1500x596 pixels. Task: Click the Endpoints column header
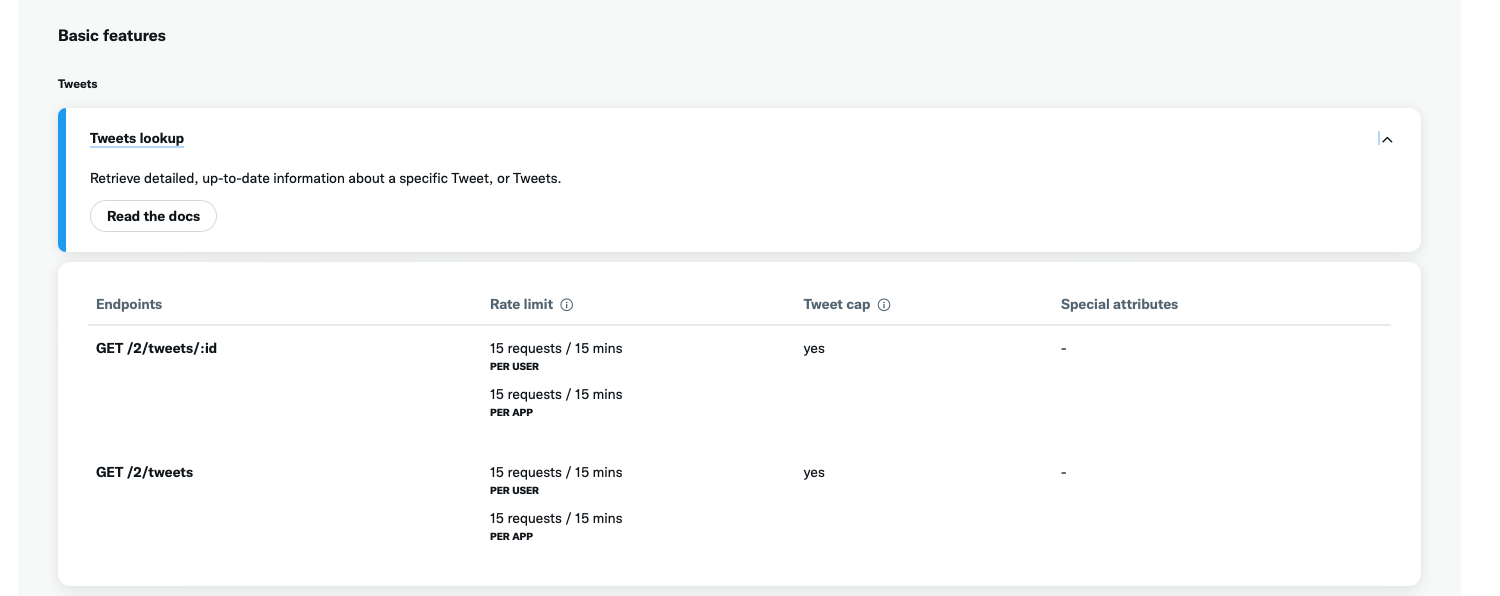(129, 304)
